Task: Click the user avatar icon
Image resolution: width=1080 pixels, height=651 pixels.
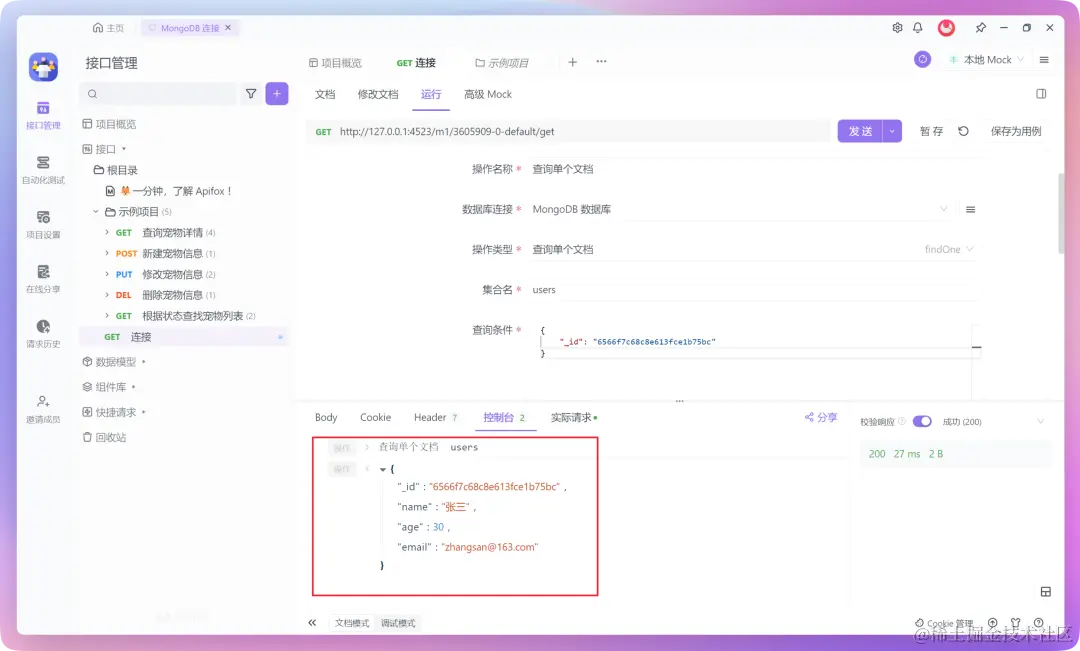Action: coord(946,28)
